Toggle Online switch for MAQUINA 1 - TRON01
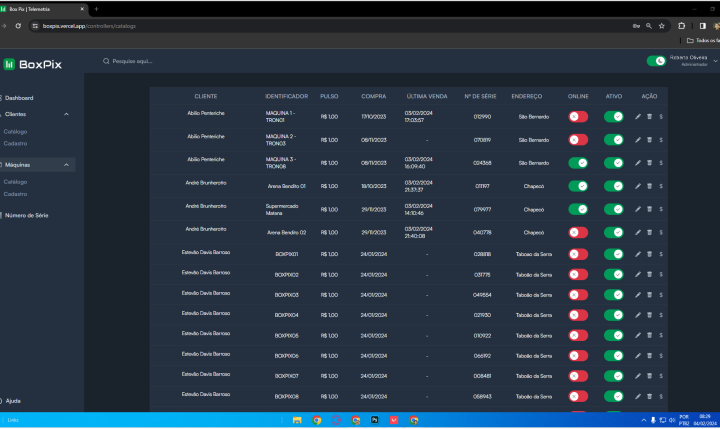The height and width of the screenshot is (429, 720). coord(578,116)
